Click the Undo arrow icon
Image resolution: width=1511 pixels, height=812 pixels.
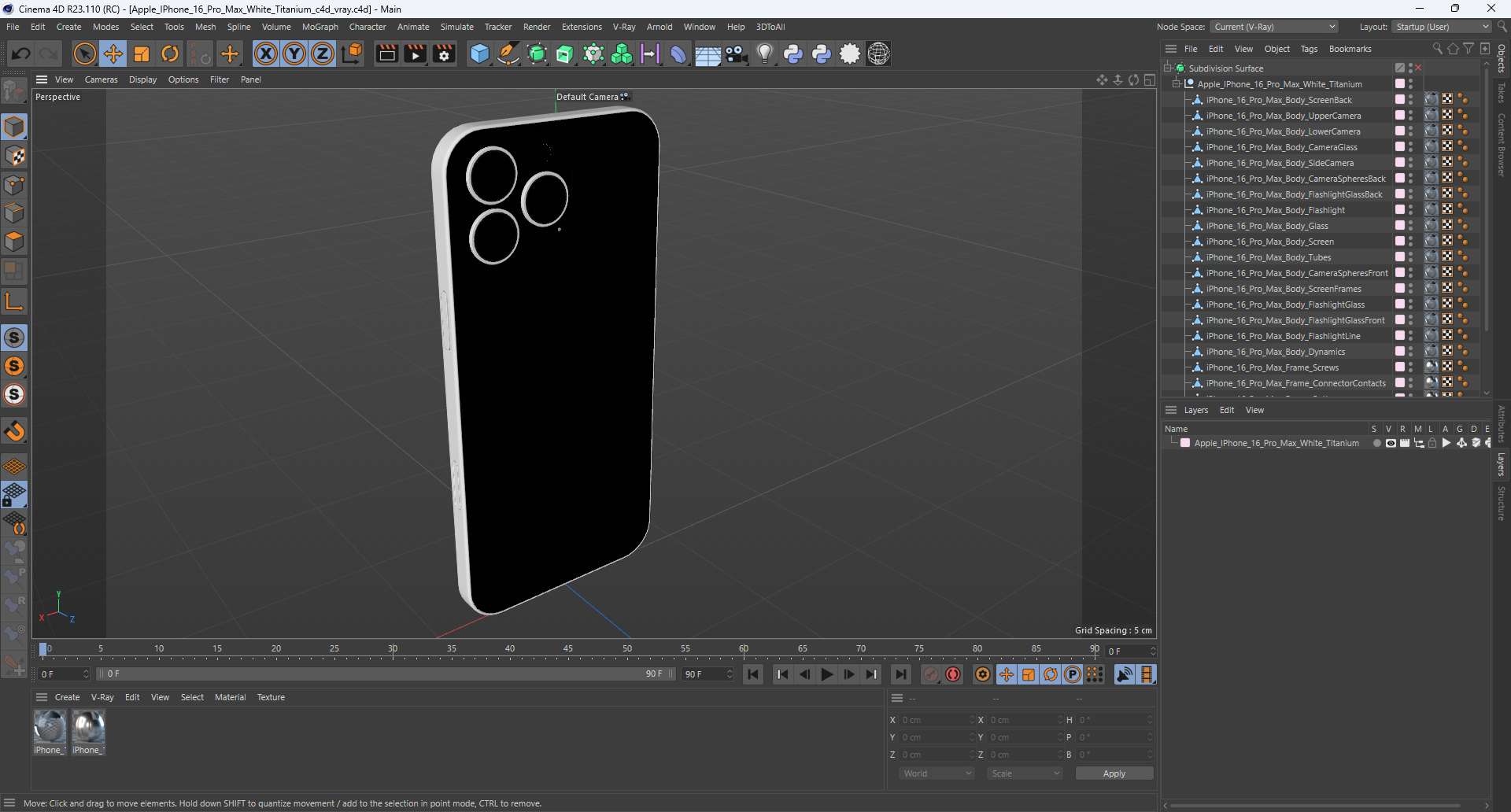pyautogui.click(x=21, y=54)
